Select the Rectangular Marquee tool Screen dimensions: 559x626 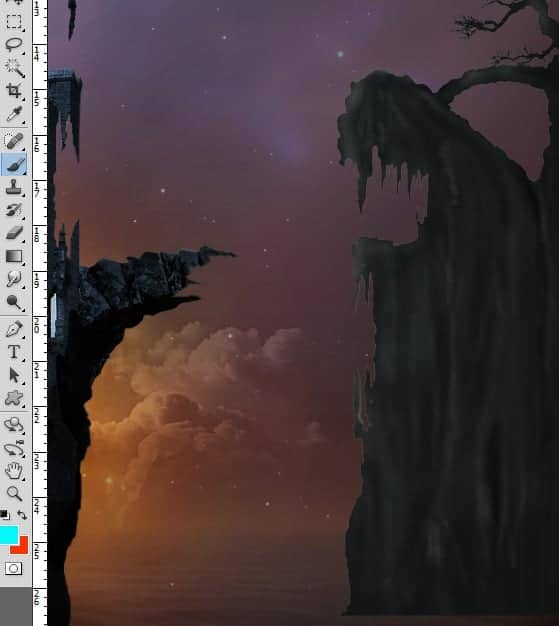point(14,22)
